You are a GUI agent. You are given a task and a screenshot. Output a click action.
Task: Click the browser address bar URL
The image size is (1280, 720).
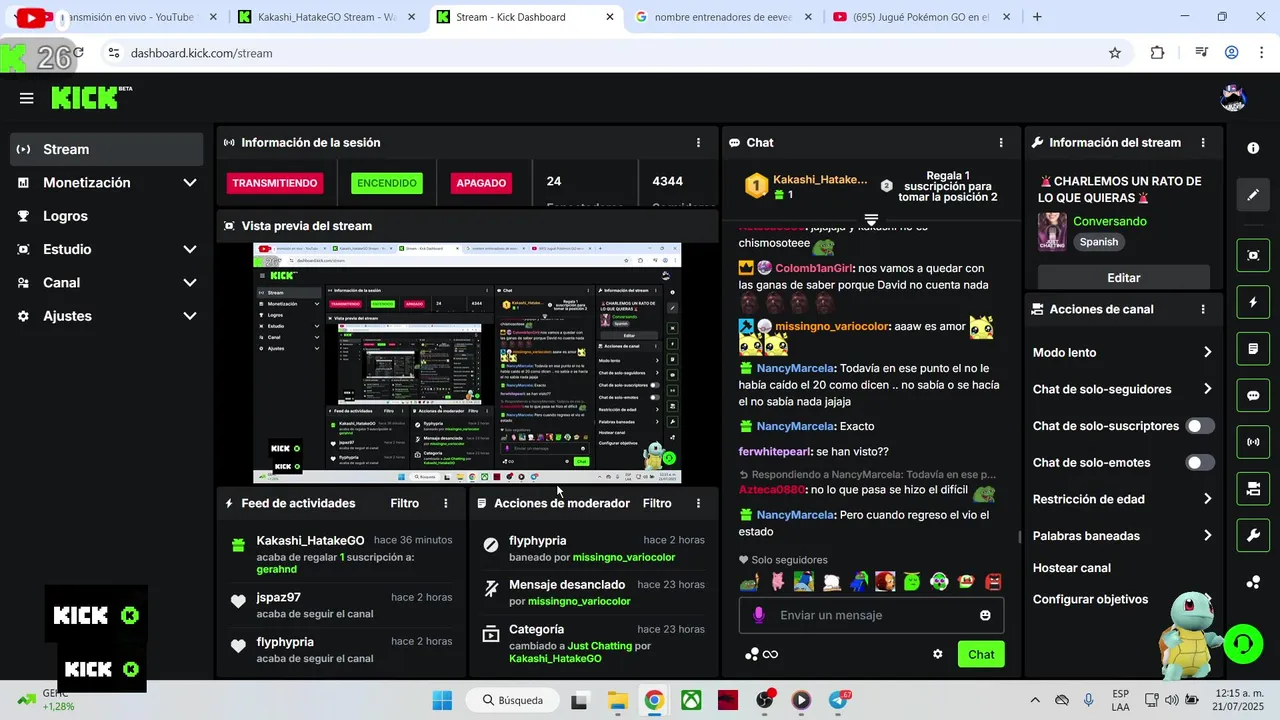pos(202,53)
